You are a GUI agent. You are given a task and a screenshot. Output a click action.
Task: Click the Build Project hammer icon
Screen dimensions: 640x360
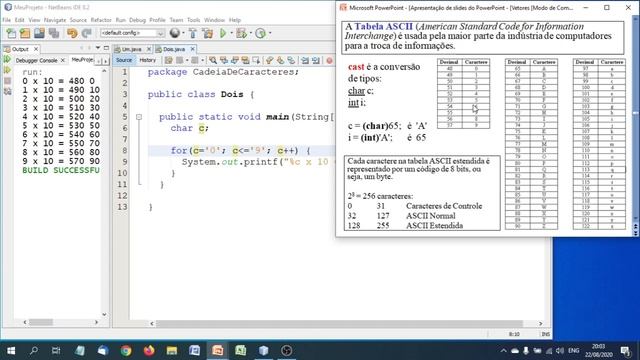click(193, 33)
